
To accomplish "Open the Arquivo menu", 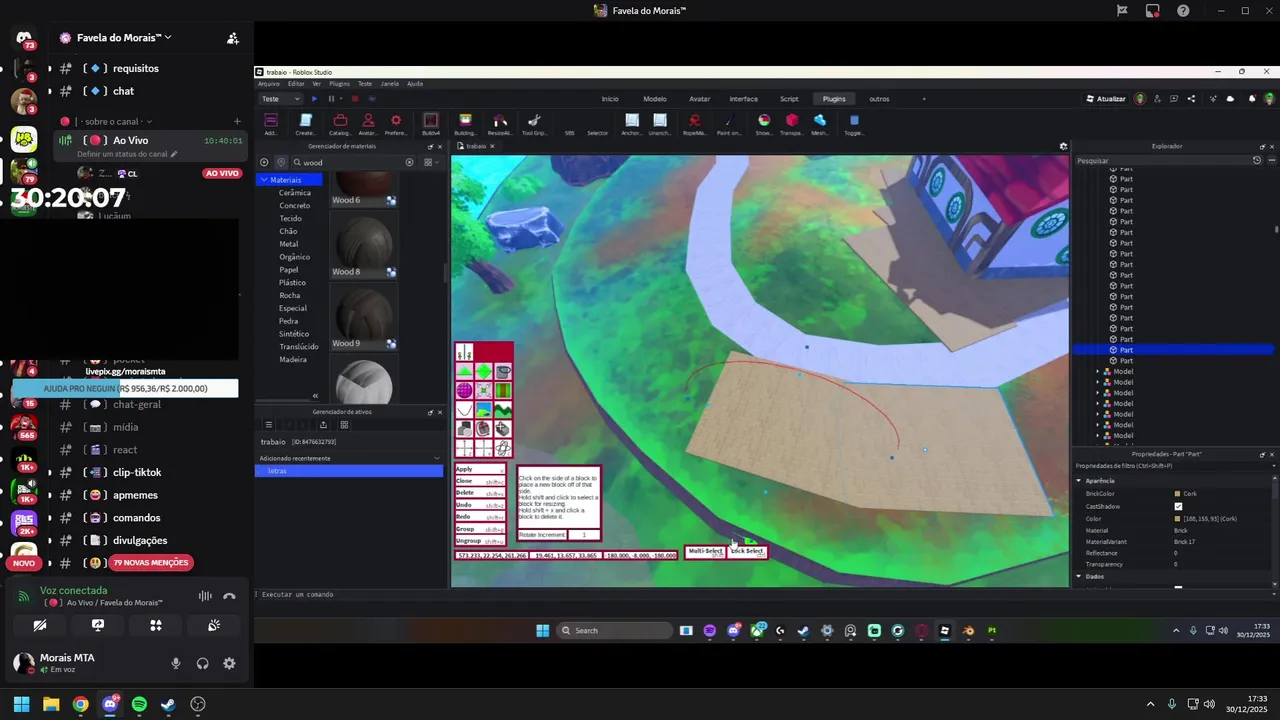I will tap(269, 84).
